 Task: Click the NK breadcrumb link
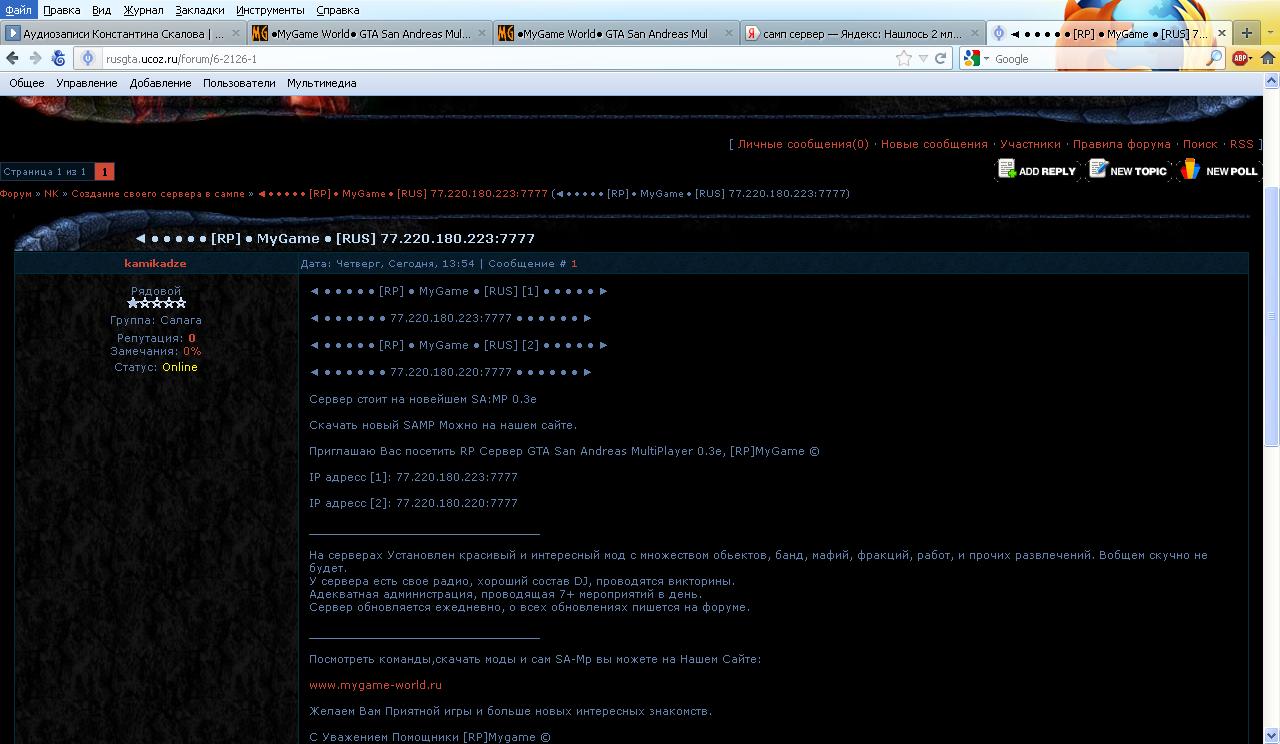(x=52, y=194)
